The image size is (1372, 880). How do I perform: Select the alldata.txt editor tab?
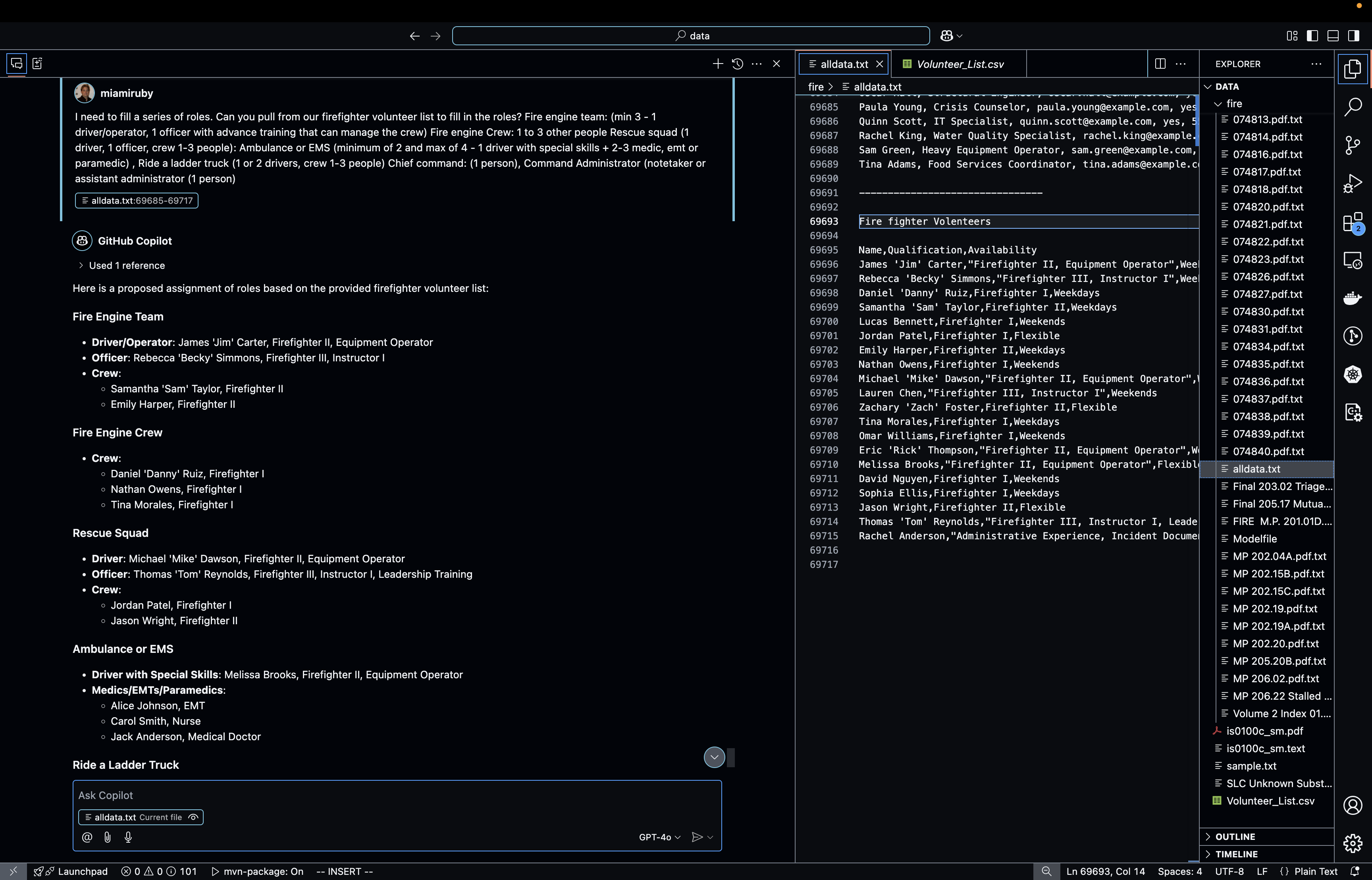click(x=844, y=64)
